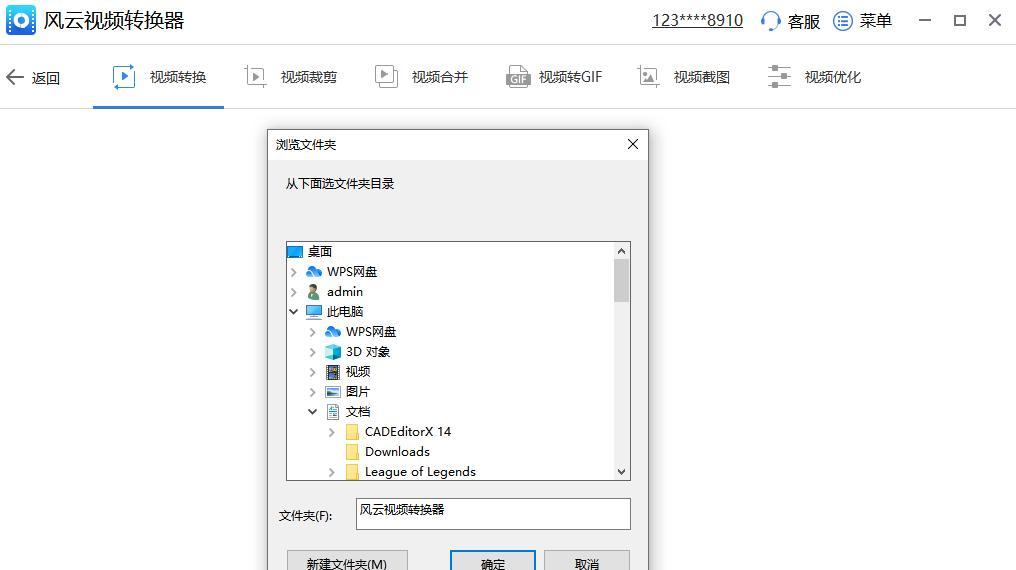Select the 文档 tree item label
Screen dimensions: 1016x570
(358, 412)
